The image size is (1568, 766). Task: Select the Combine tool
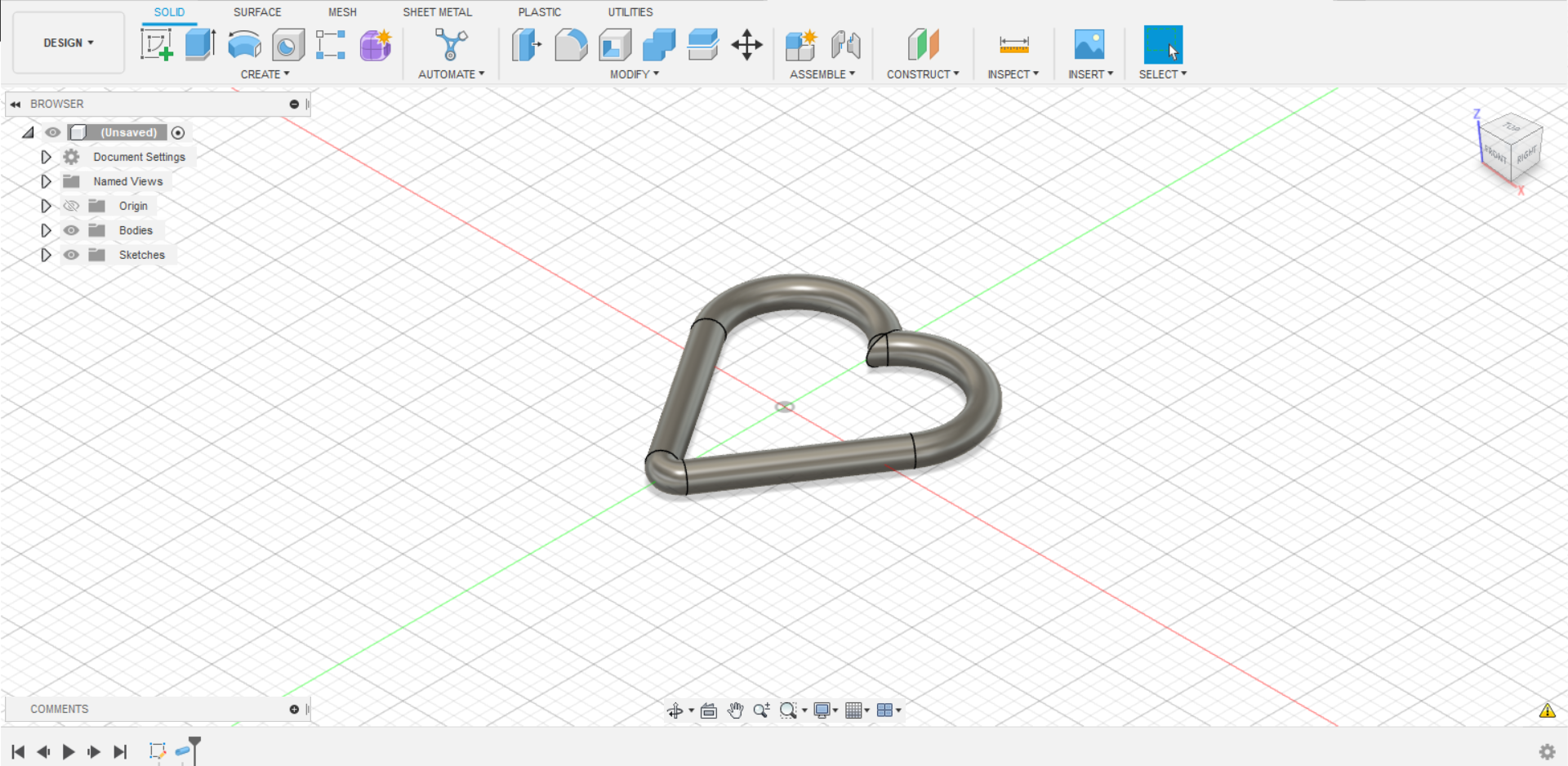[x=659, y=45]
